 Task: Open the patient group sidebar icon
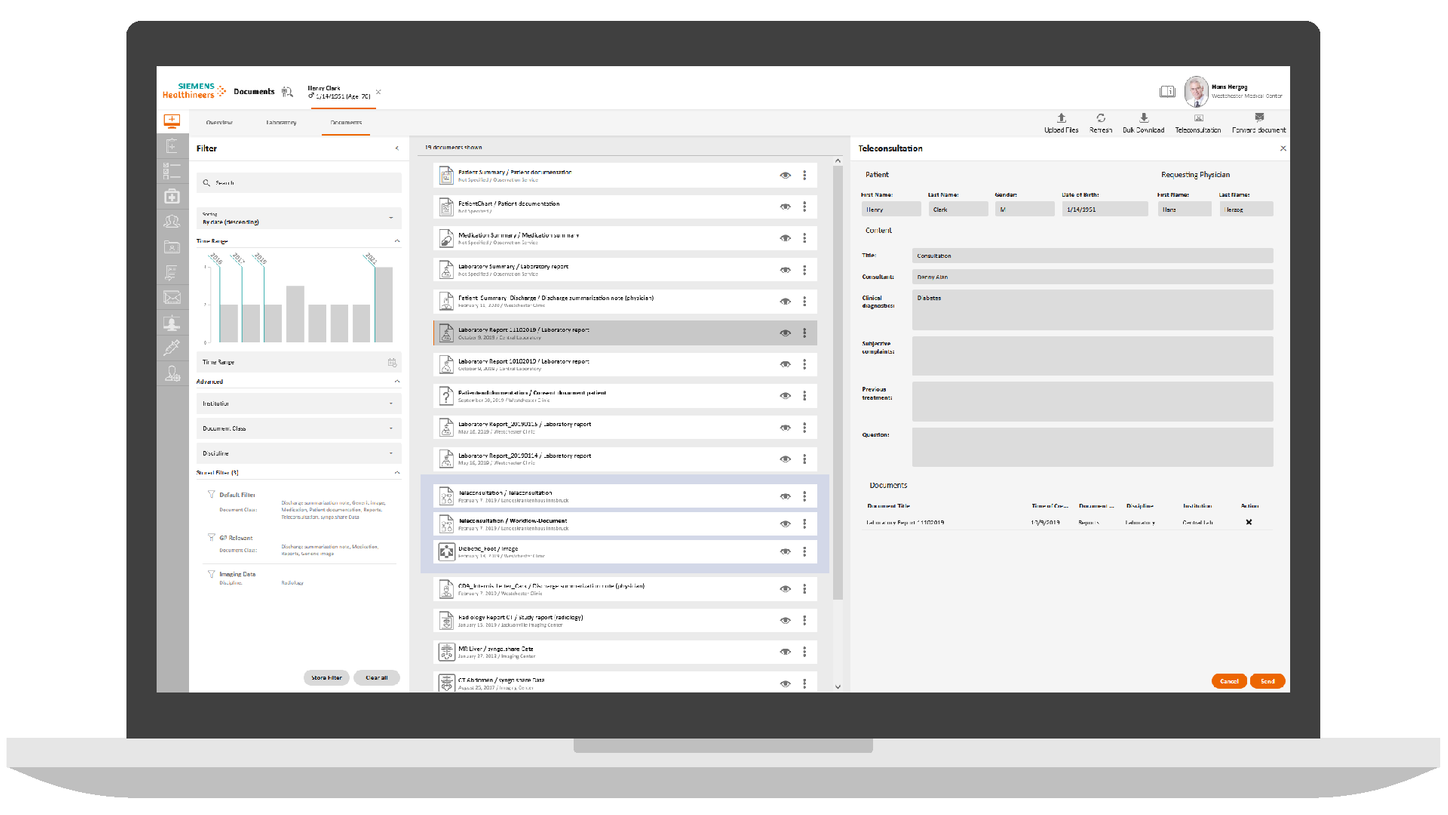click(x=172, y=221)
